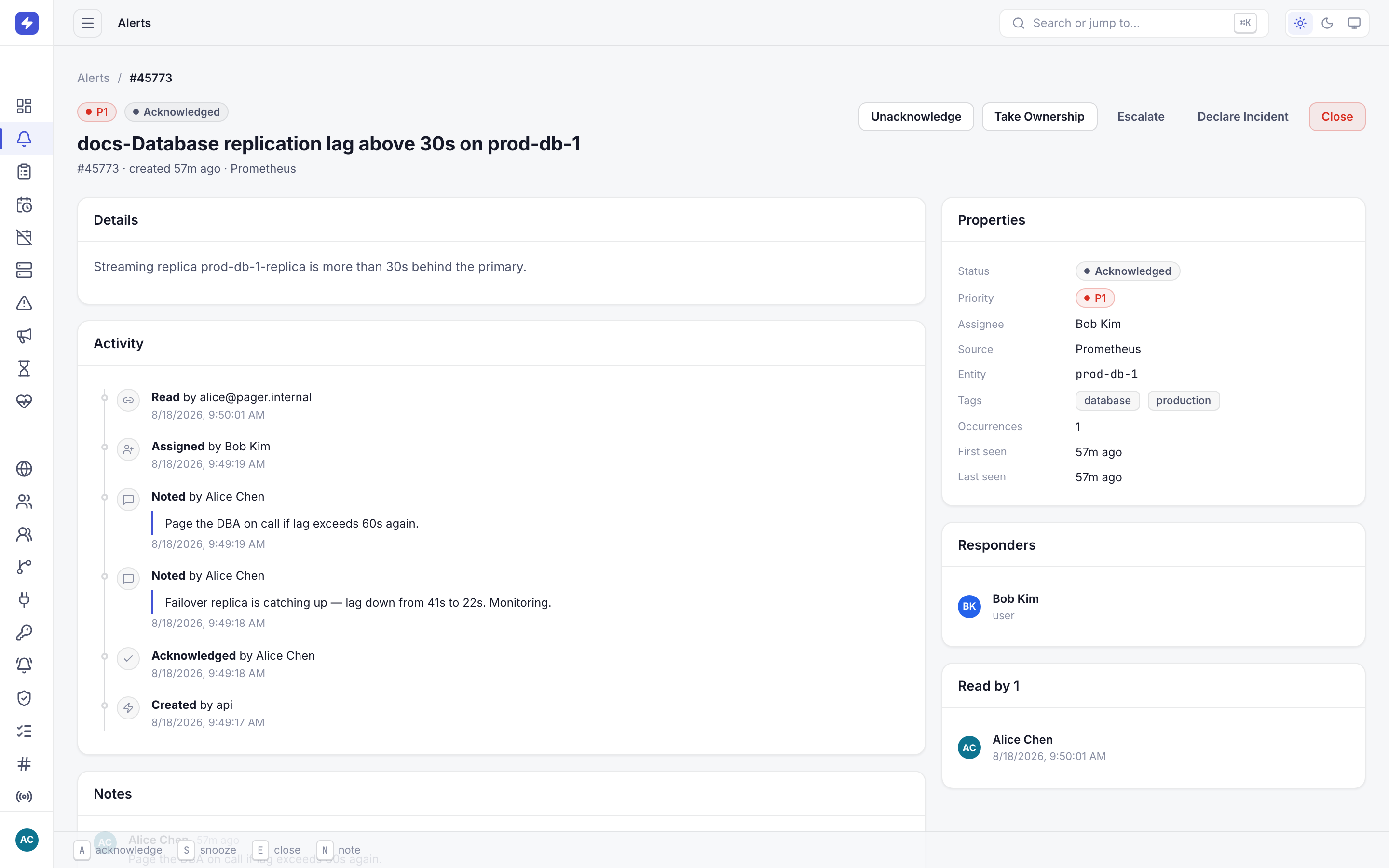Viewport: 1389px width, 868px height.
Task: Switch to dark theme moon icon
Action: 1327,23
